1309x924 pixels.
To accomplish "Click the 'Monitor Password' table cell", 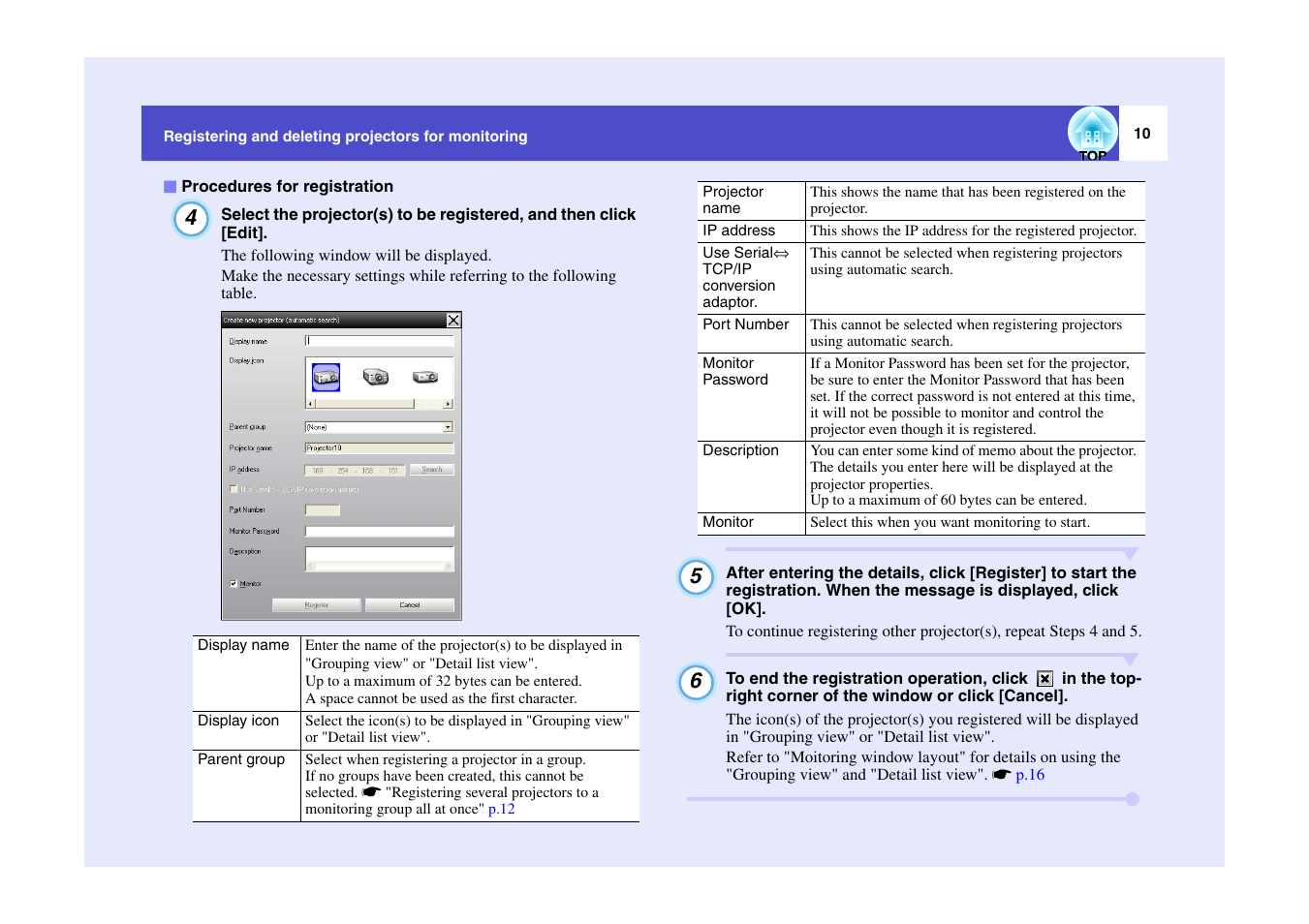I will 752,397.
